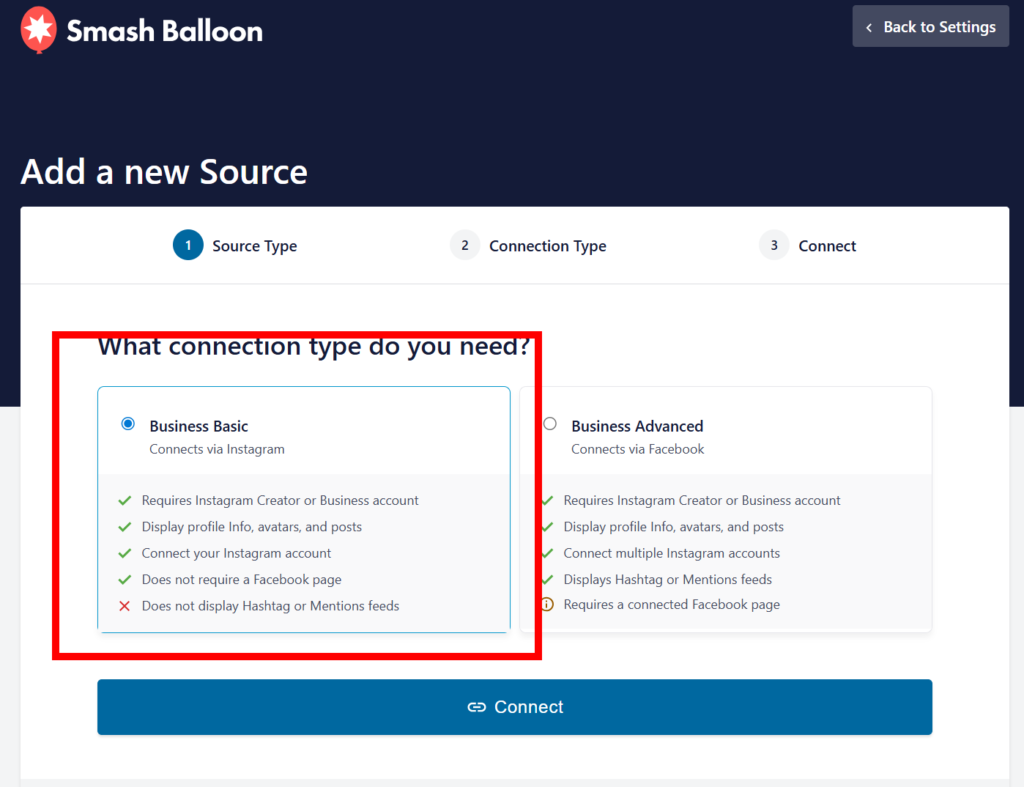Image resolution: width=1024 pixels, height=787 pixels.
Task: Click the left chevron in Back to Settings
Action: click(x=869, y=28)
